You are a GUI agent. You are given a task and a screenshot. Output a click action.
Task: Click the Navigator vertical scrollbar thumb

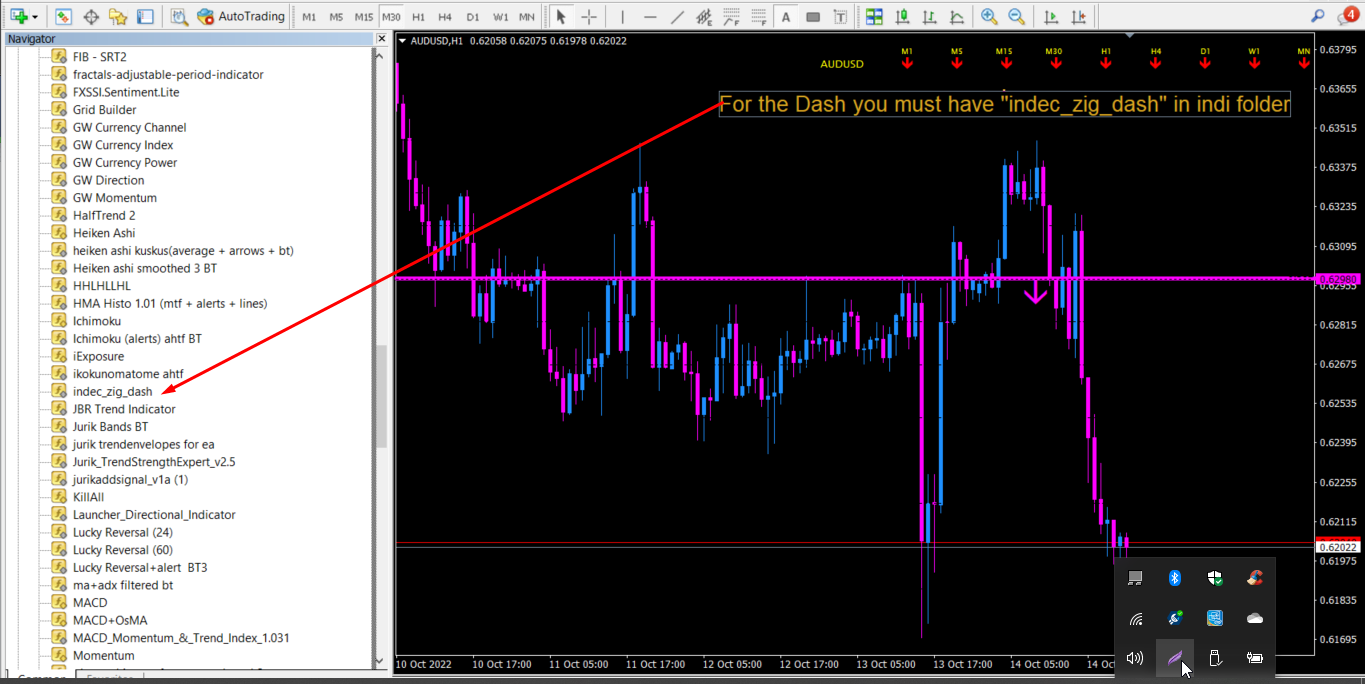click(x=381, y=397)
